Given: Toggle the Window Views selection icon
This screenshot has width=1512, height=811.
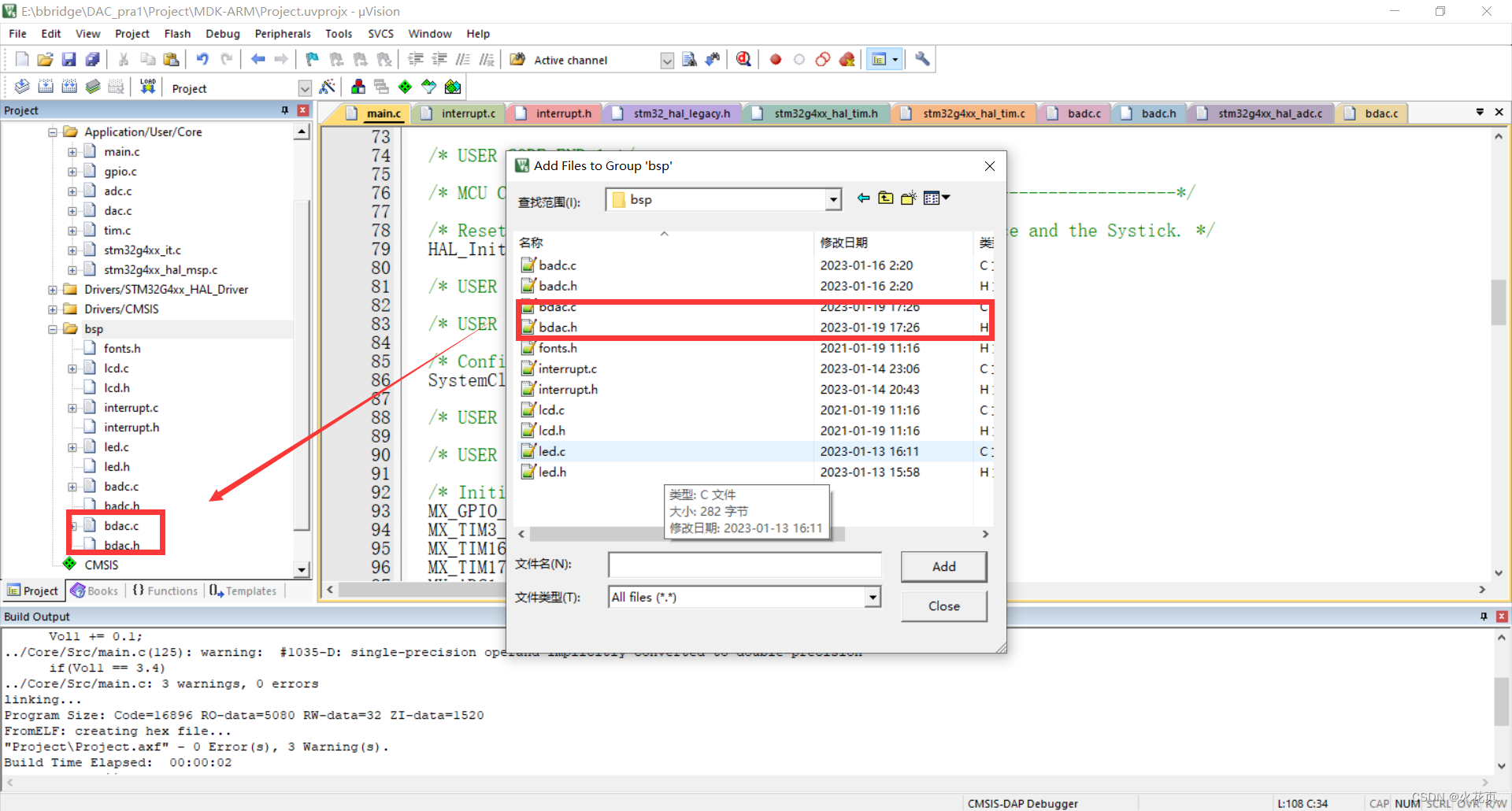Looking at the screenshot, I should click(880, 59).
